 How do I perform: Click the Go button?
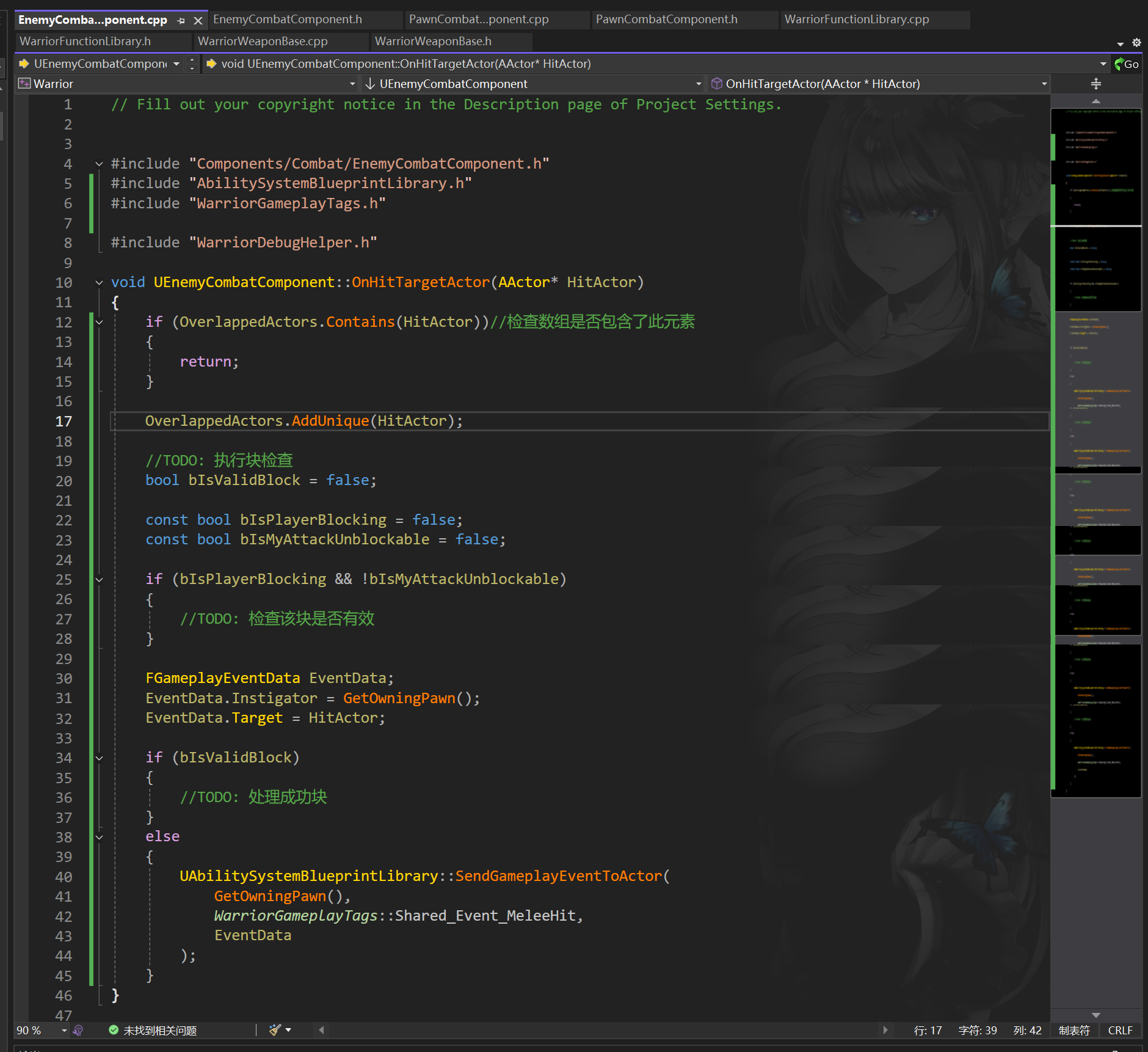coord(1127,64)
